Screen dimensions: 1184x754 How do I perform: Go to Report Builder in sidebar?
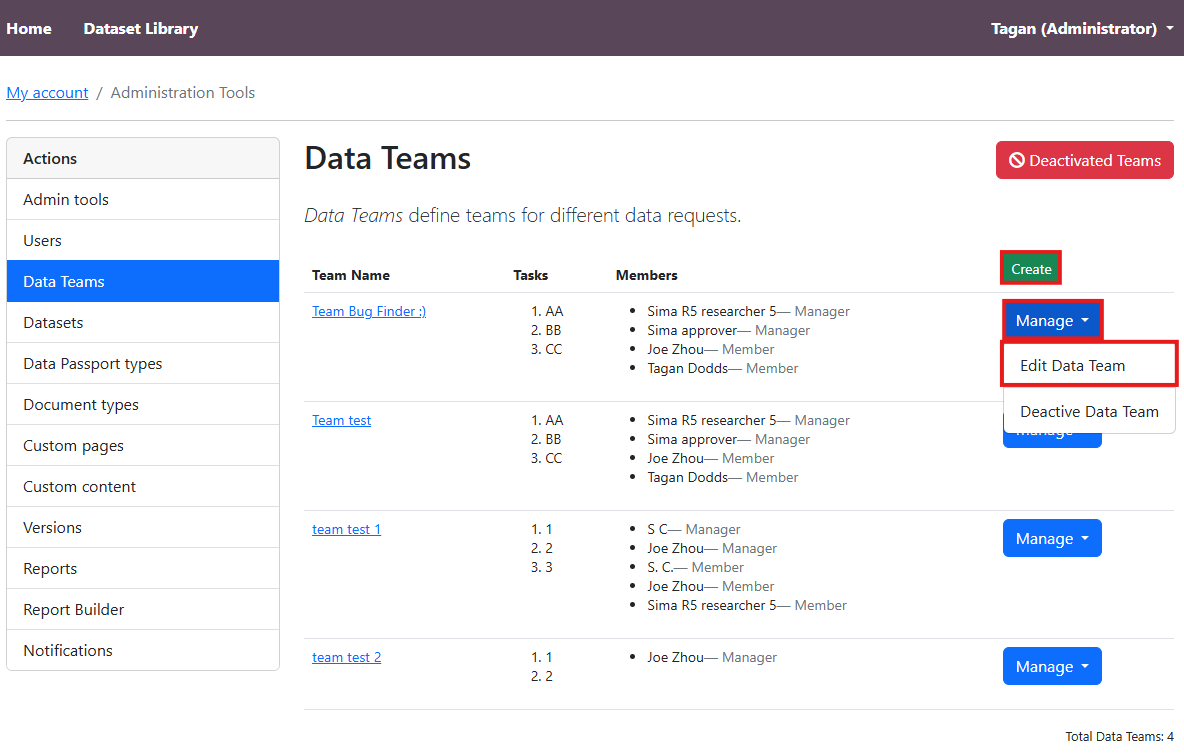click(x=73, y=609)
